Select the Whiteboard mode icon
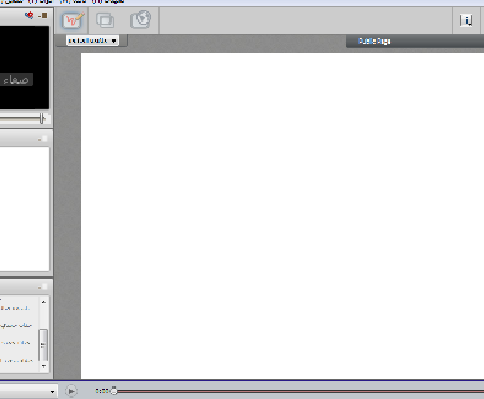The width and height of the screenshot is (484, 399). click(73, 20)
